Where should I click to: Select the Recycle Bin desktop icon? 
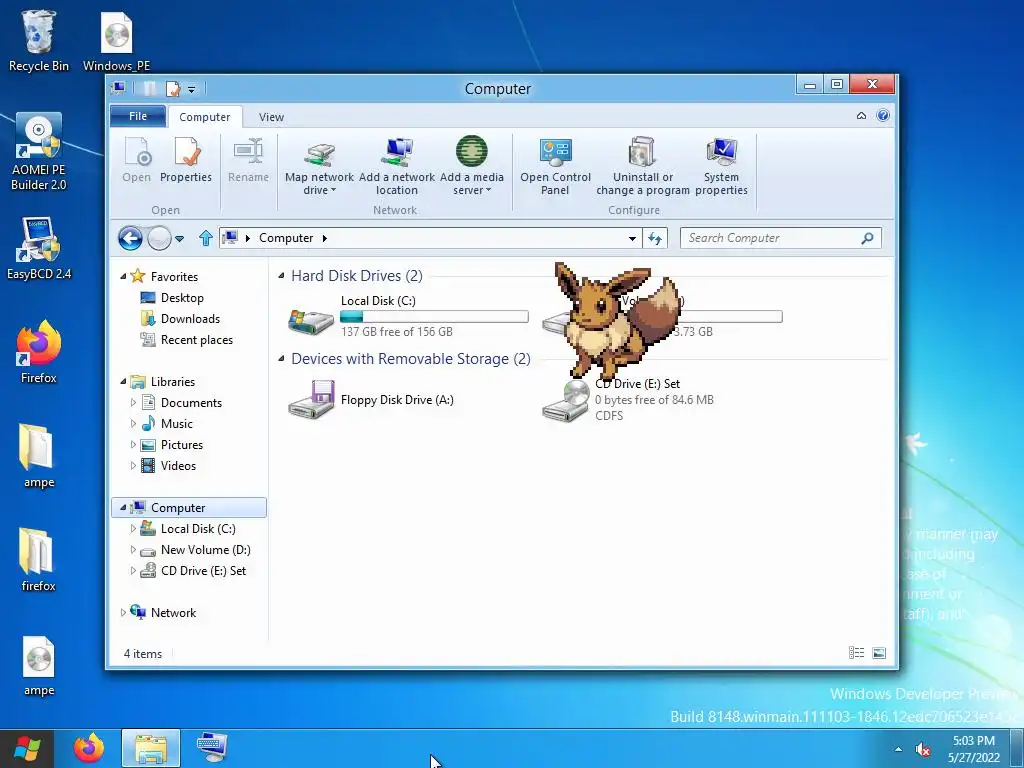pyautogui.click(x=39, y=40)
